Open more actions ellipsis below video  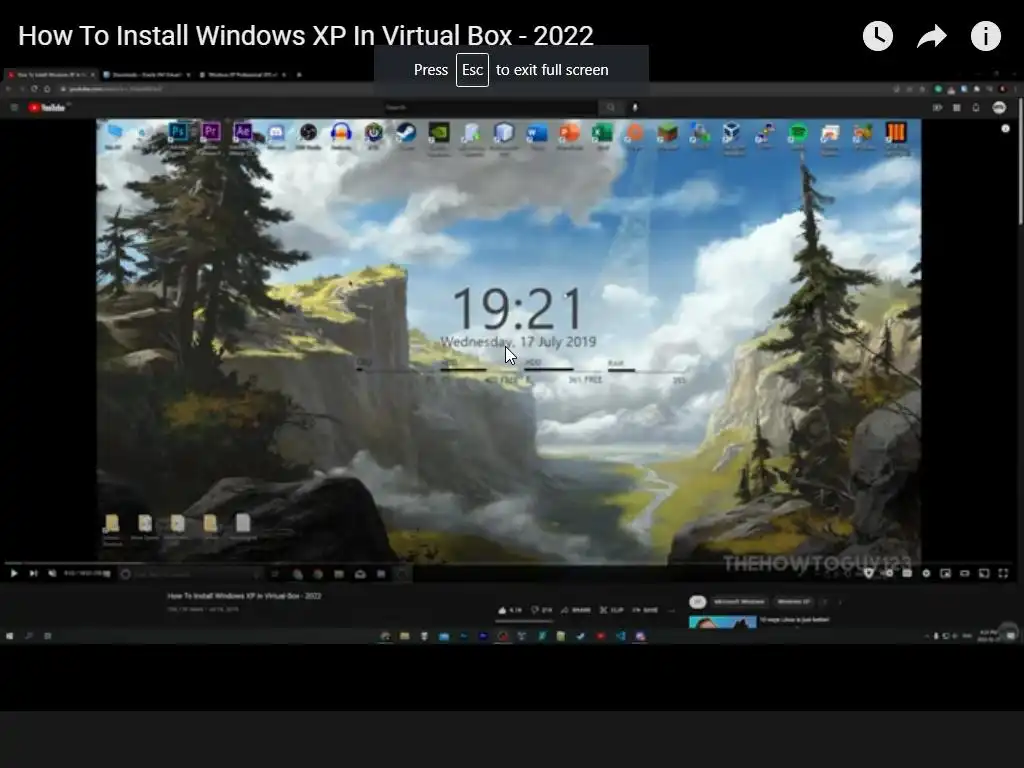(671, 610)
